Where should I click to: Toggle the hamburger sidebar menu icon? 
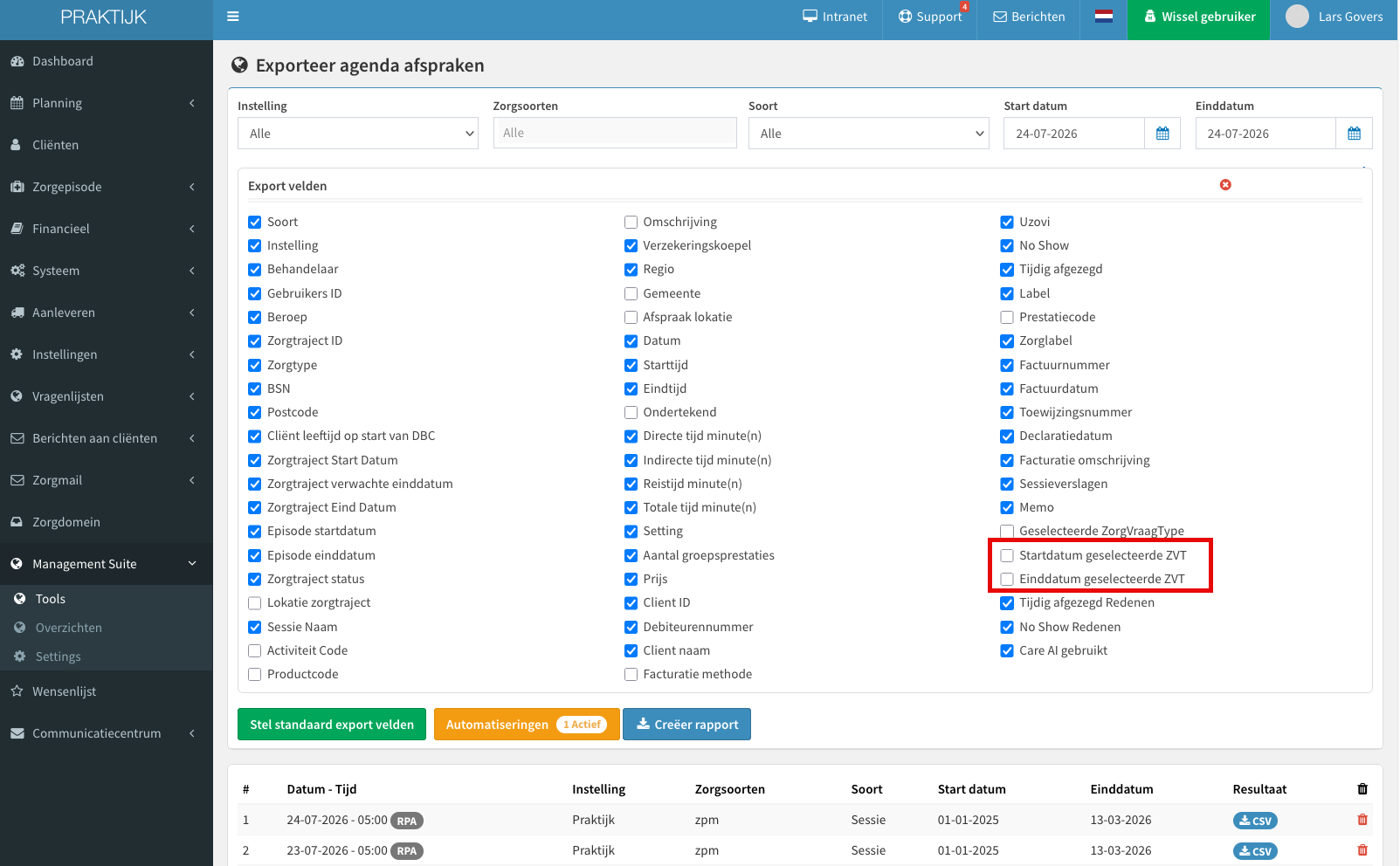233,17
